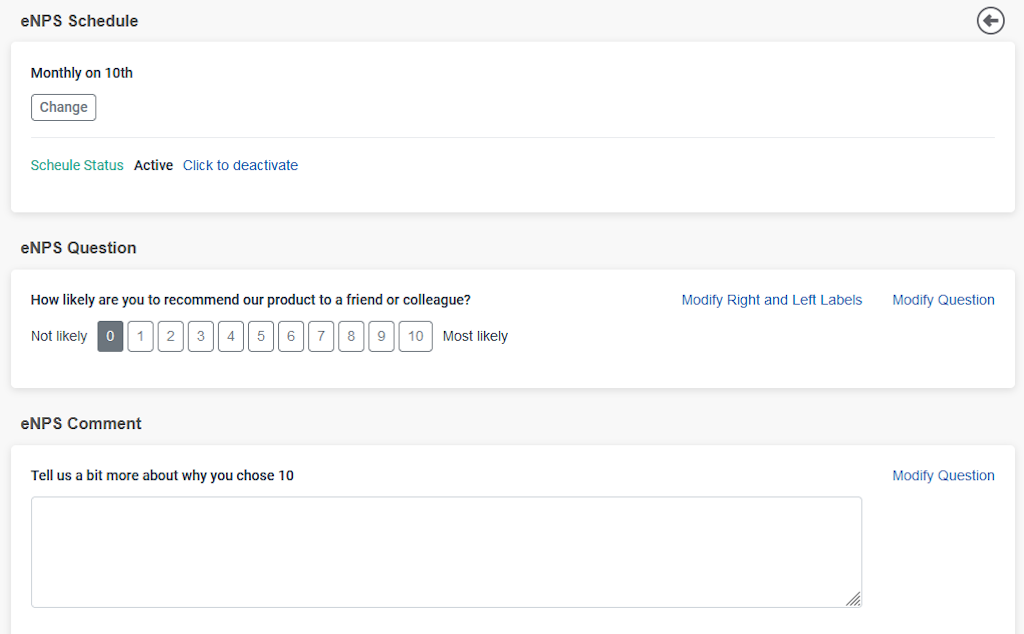Select rating 4 on the scale

click(230, 337)
